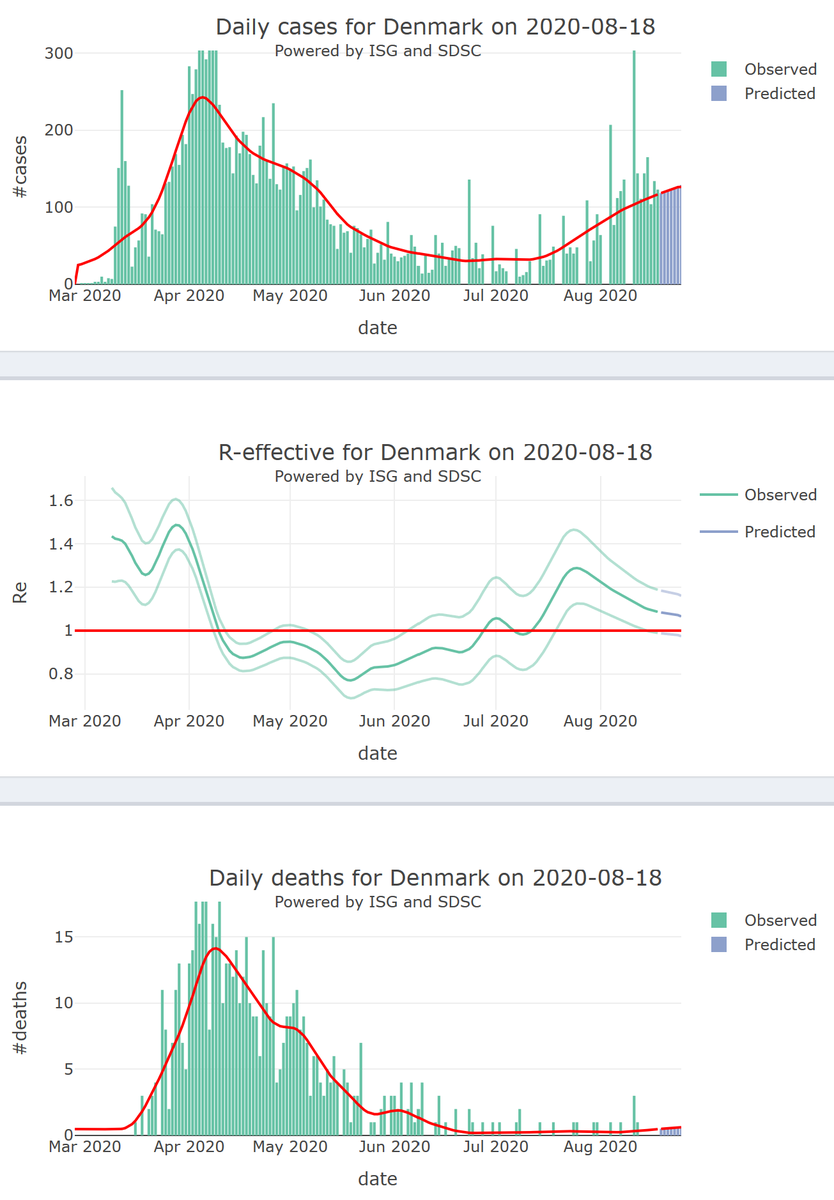Viewport: 834px width, 1200px height.
Task: Click 'Aug 2020' tick on R-effective chart
Action: (x=600, y=722)
